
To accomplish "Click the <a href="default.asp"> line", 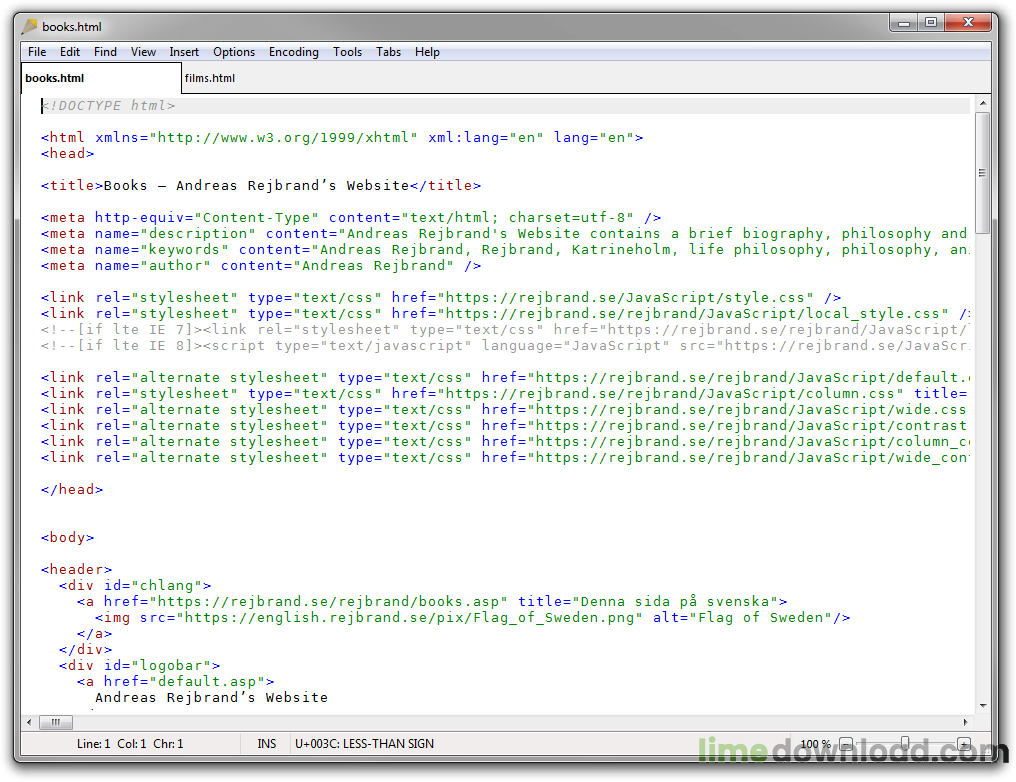I will (176, 682).
